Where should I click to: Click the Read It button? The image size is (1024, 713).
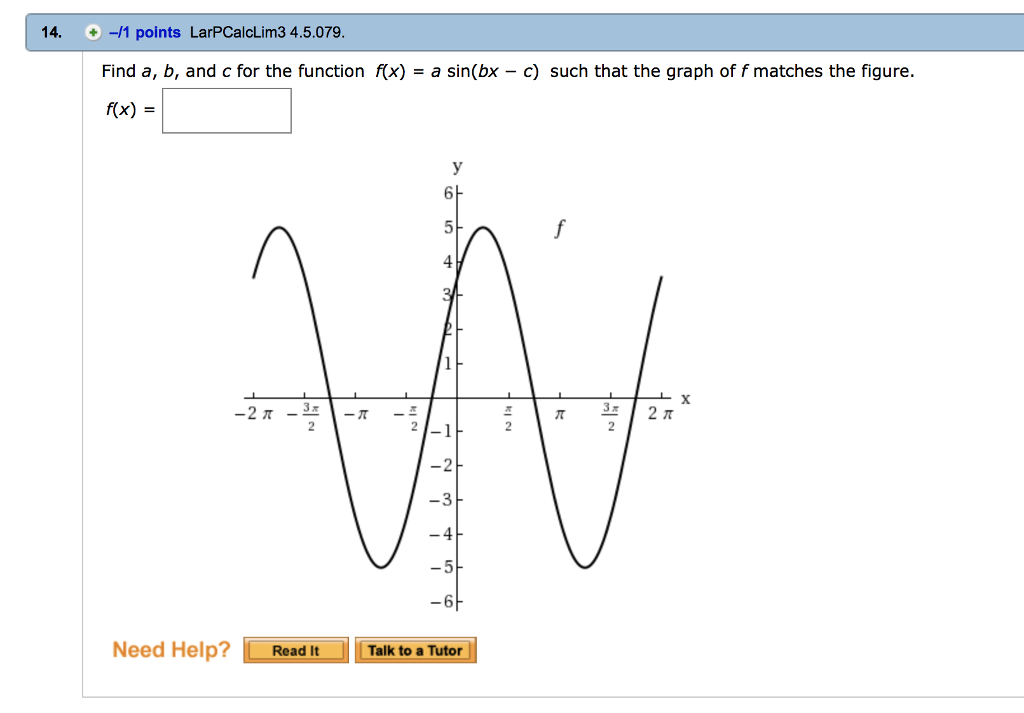(x=294, y=650)
